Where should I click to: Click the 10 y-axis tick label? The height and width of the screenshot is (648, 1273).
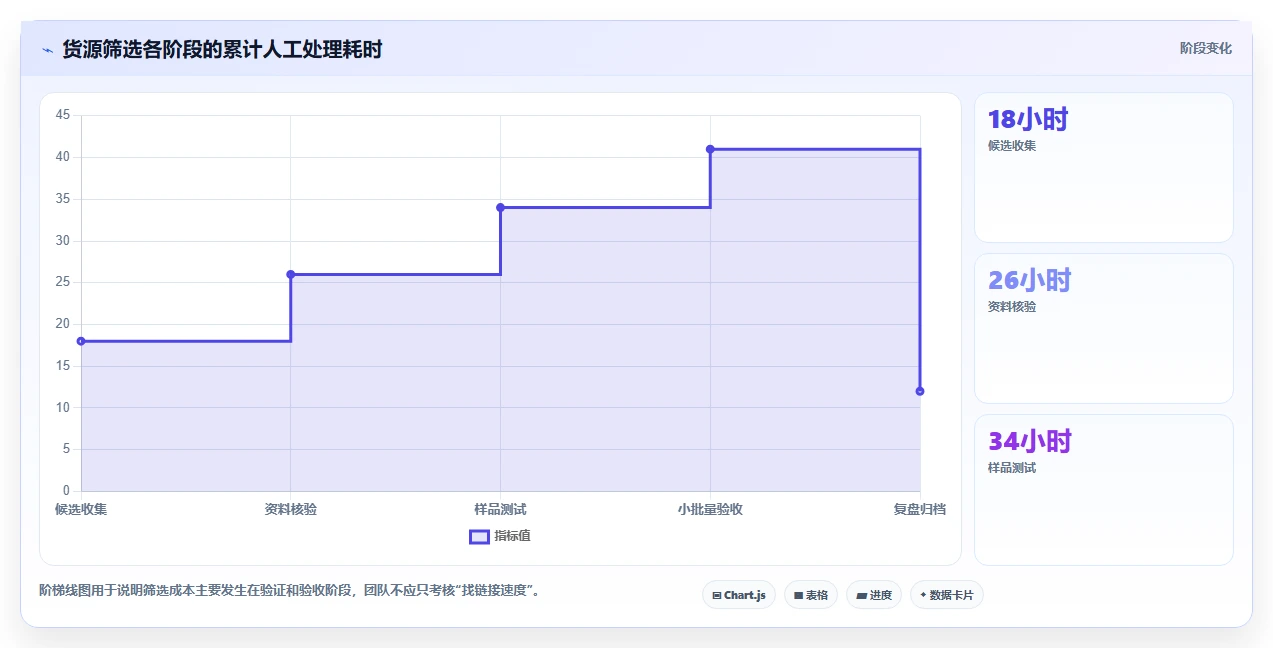[x=63, y=407]
